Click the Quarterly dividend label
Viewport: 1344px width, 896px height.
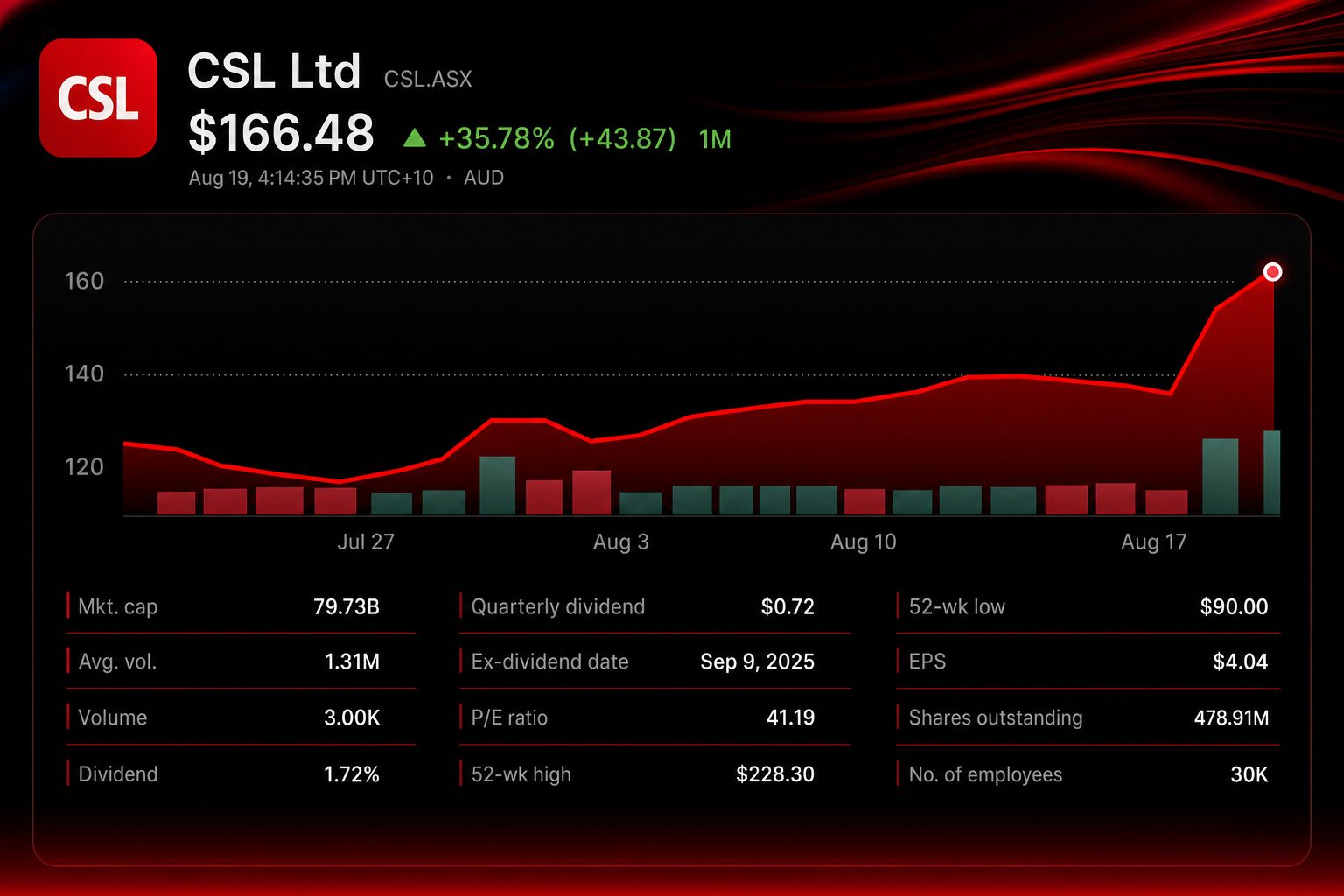click(558, 606)
